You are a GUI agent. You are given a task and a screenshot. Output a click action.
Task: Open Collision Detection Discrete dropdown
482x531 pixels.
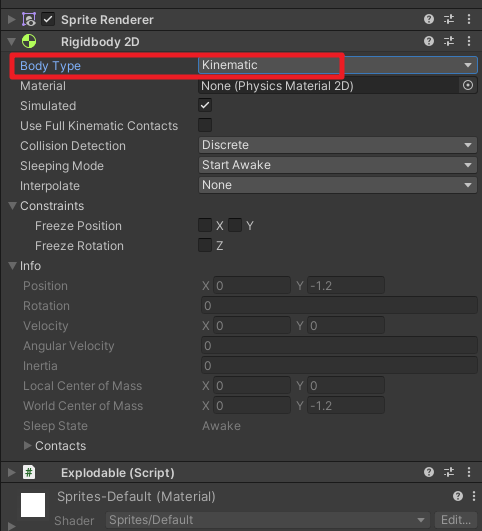pos(338,145)
